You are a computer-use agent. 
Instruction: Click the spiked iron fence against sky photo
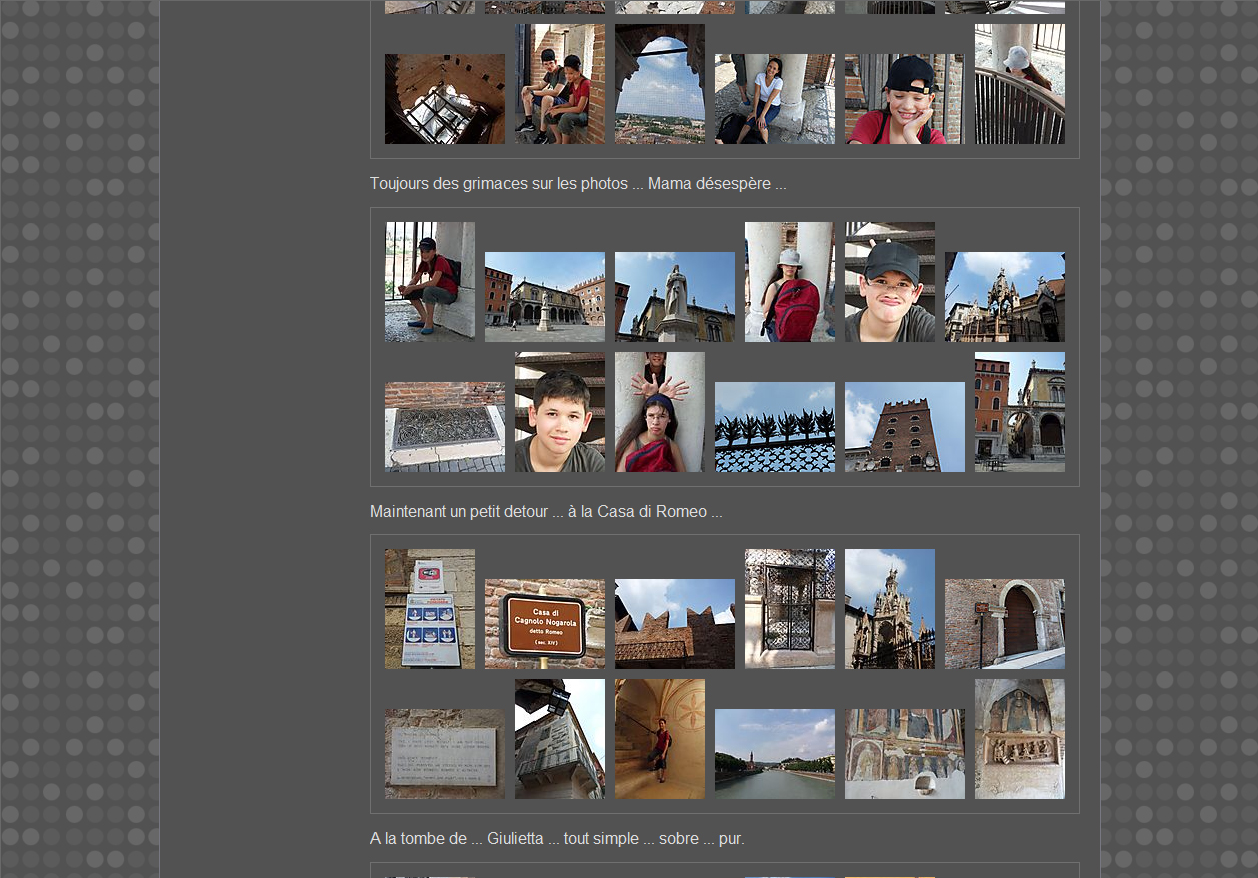point(774,427)
